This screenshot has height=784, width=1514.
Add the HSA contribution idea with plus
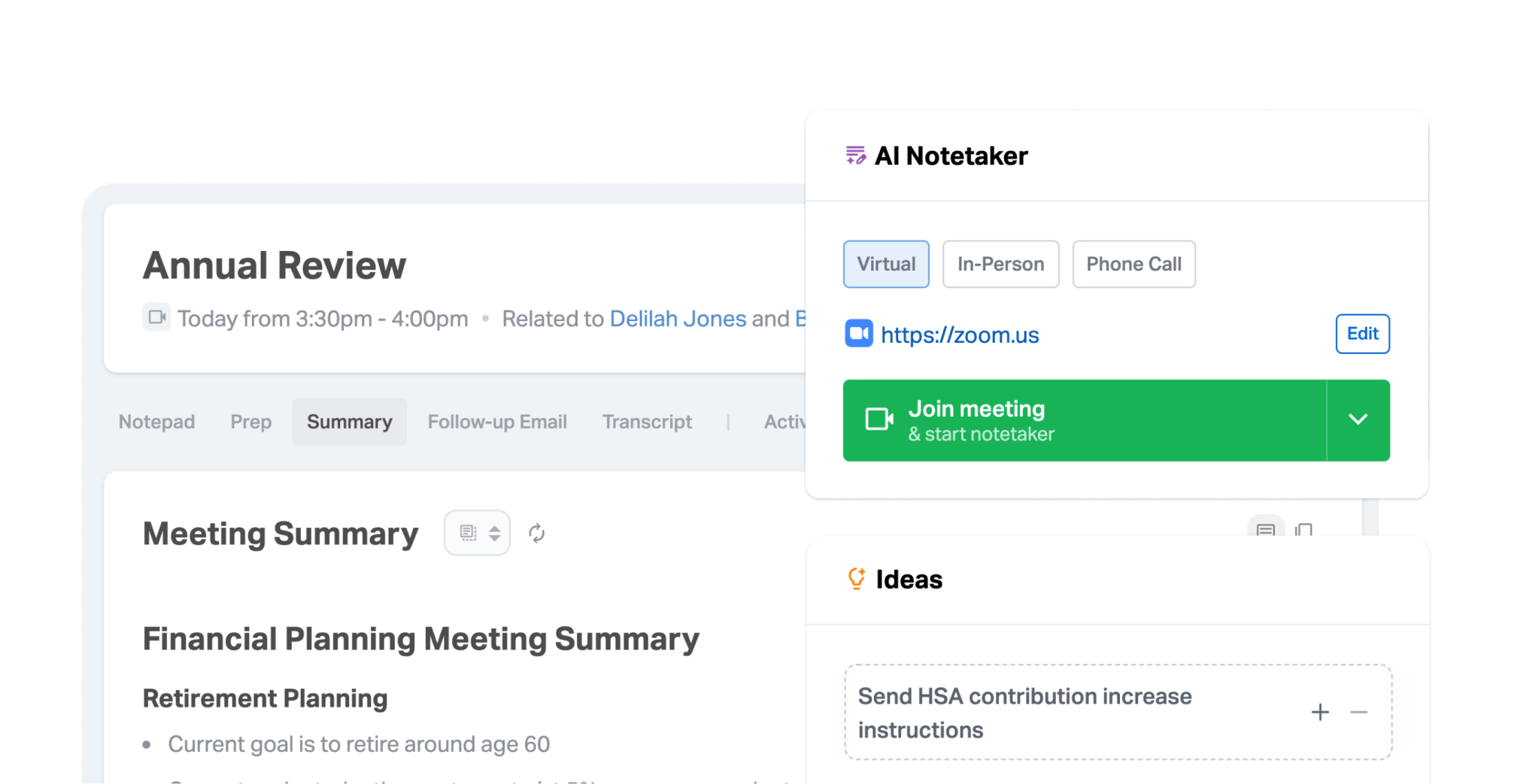coord(1320,712)
